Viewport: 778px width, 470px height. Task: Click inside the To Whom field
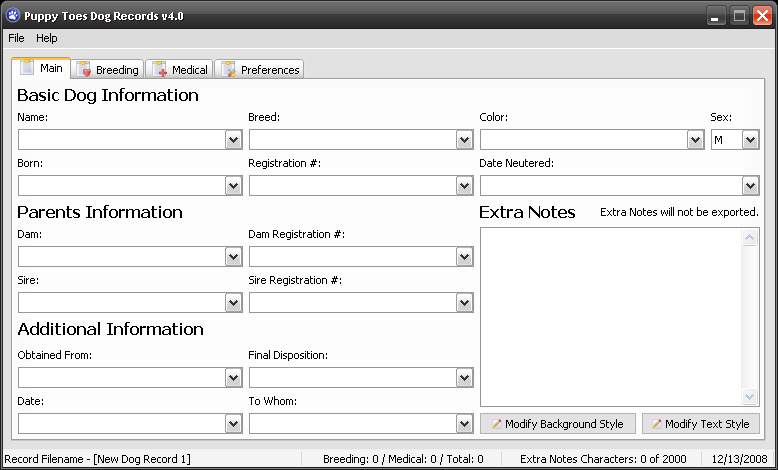[353, 424]
